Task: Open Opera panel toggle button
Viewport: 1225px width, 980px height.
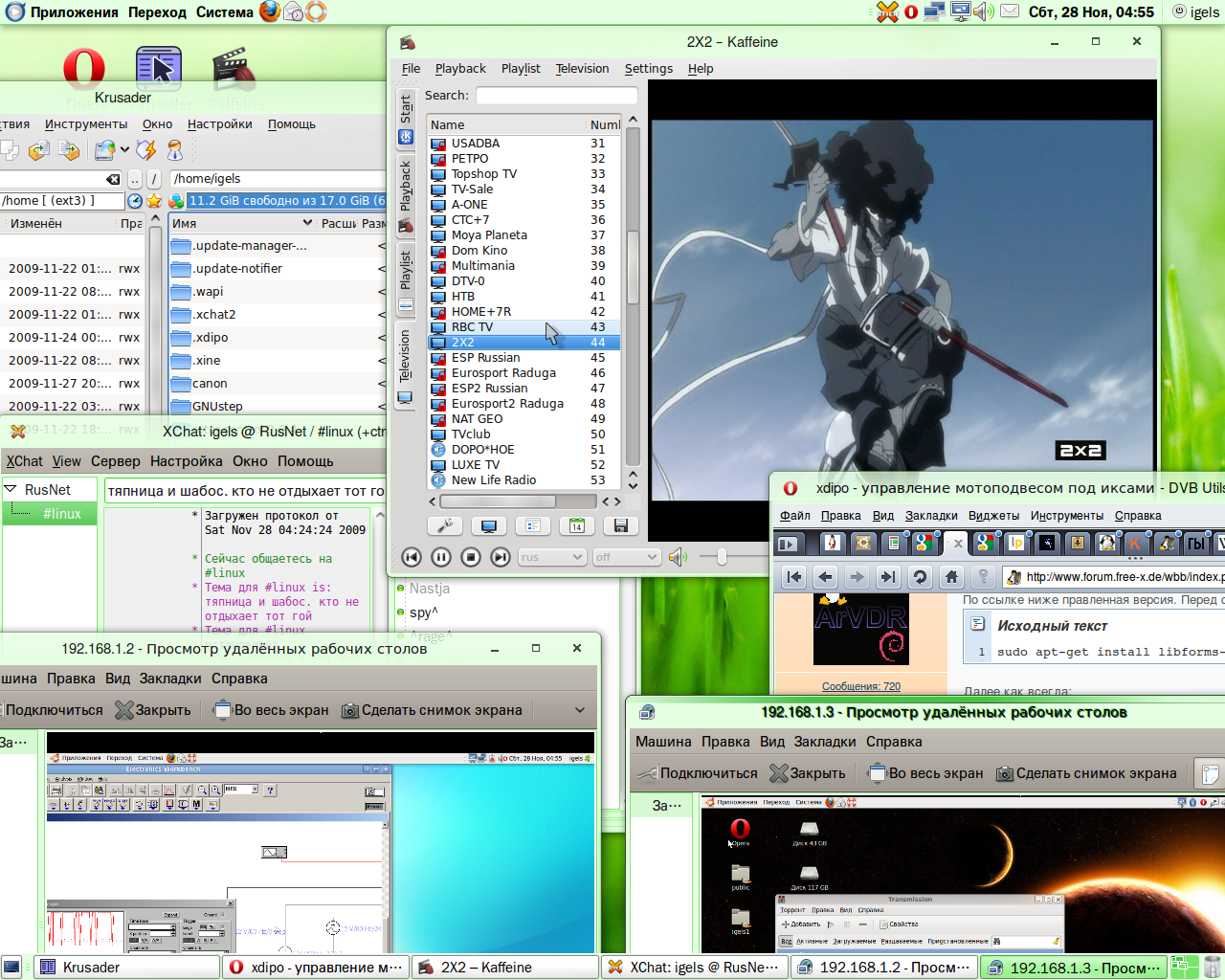Action: point(788,544)
